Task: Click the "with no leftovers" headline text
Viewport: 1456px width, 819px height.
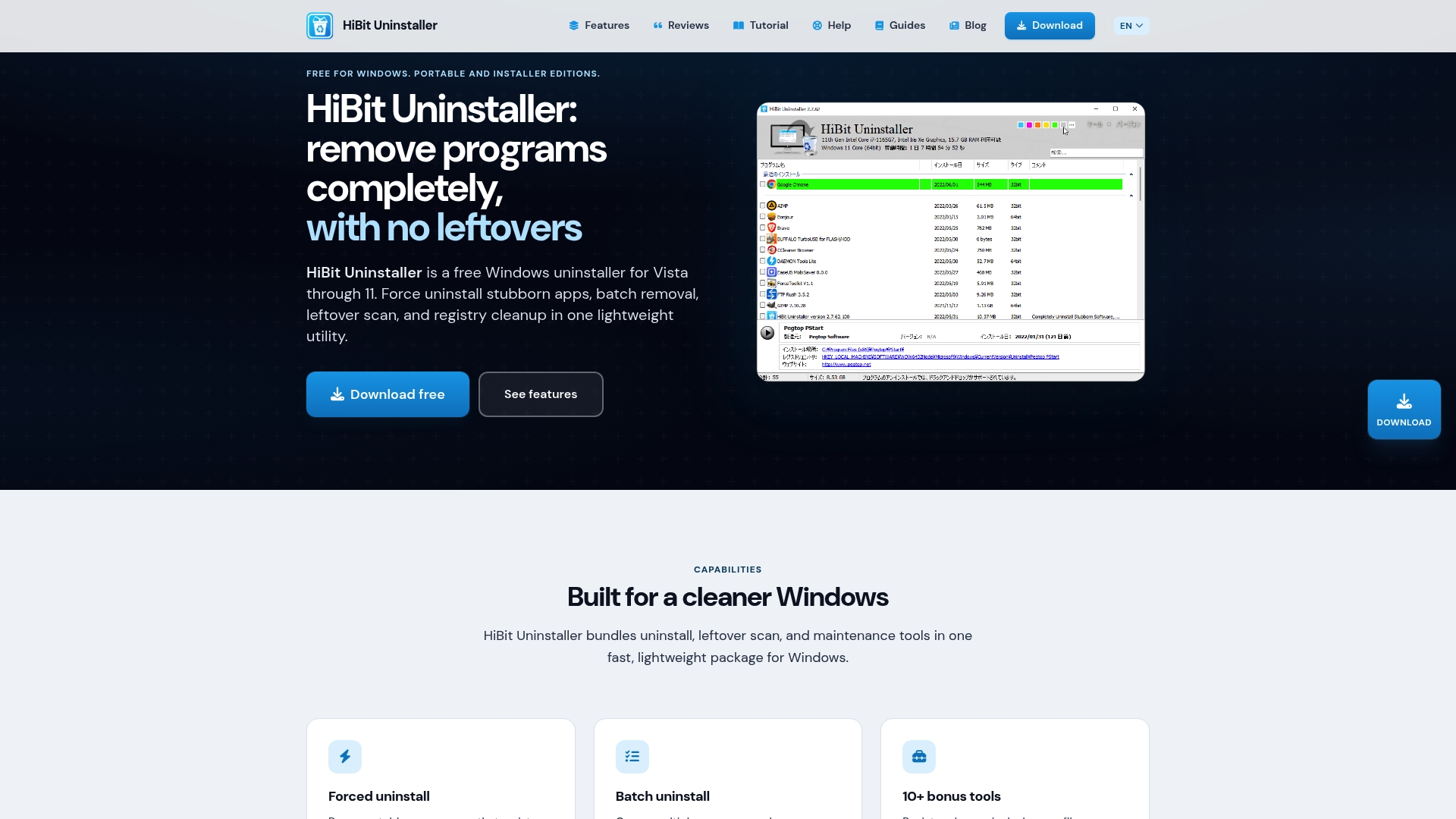Action: 444,228
